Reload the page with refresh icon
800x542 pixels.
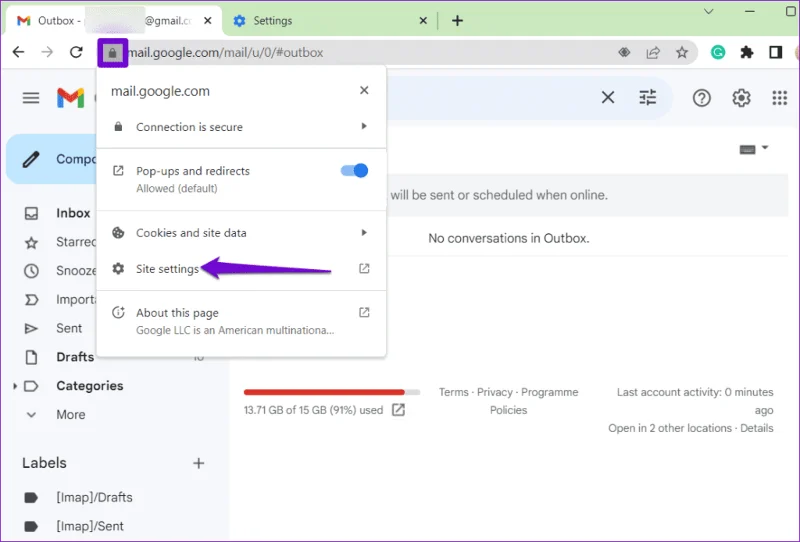point(76,52)
